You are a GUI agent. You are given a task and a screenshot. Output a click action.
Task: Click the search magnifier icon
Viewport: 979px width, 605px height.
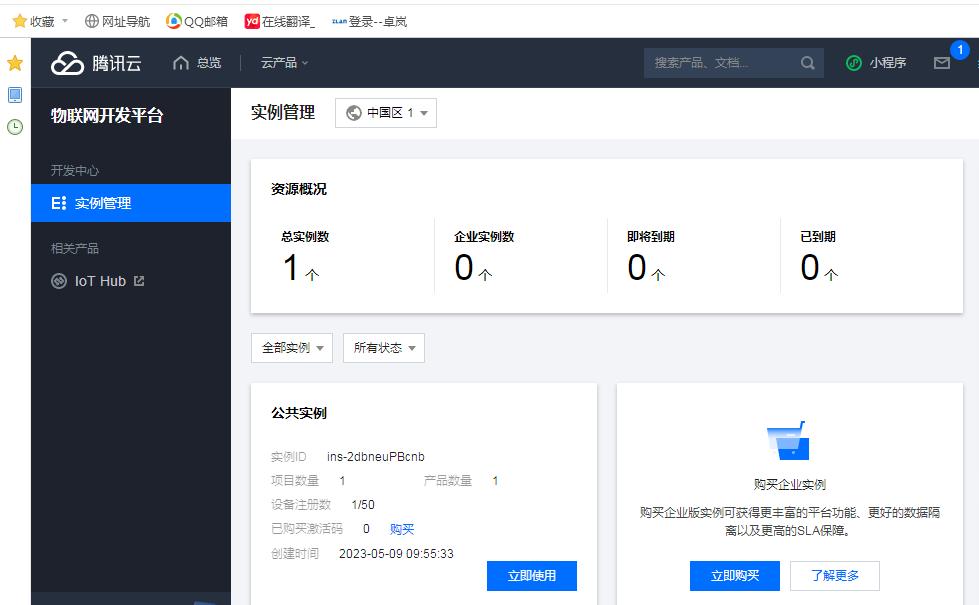807,62
